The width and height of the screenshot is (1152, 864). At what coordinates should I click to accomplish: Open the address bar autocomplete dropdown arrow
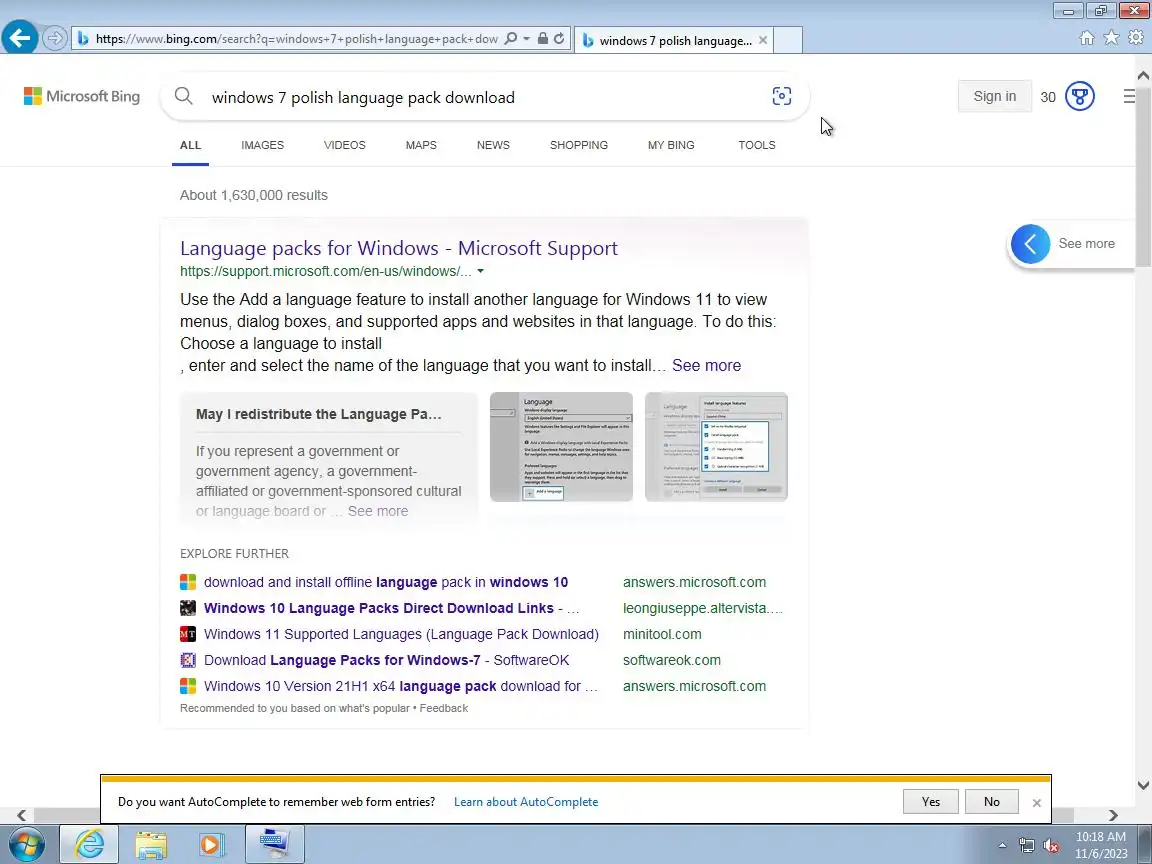tap(526, 38)
